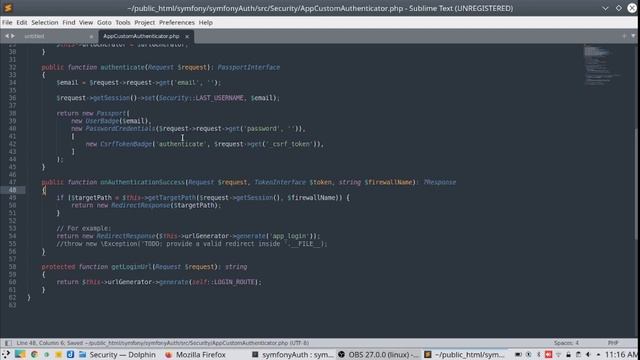Viewport: 640px width, 360px height.
Task: Click the Bluetooth tray icon
Action: [x=538, y=355]
